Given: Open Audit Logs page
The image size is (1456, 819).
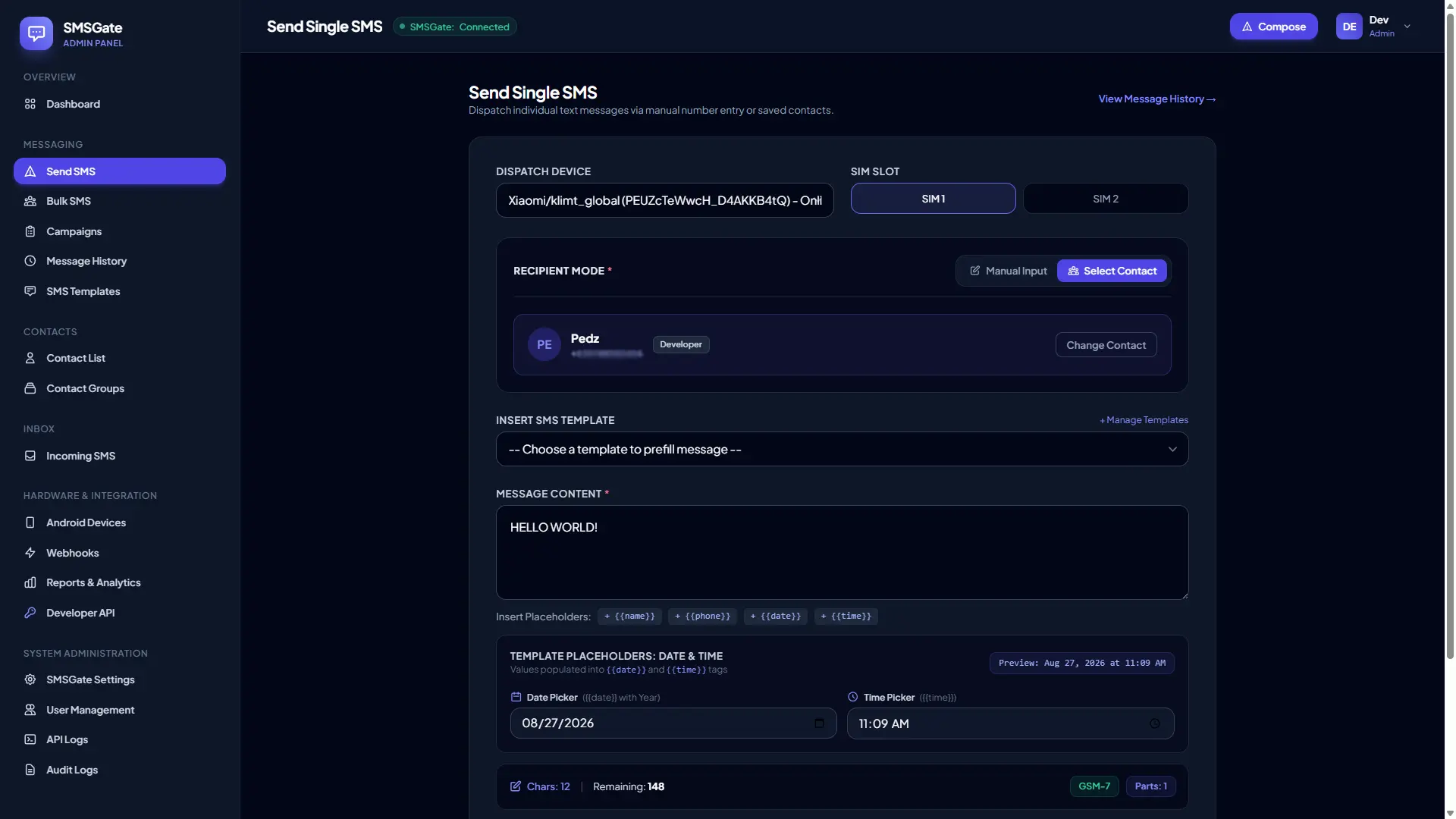Looking at the screenshot, I should pyautogui.click(x=120, y=770).
